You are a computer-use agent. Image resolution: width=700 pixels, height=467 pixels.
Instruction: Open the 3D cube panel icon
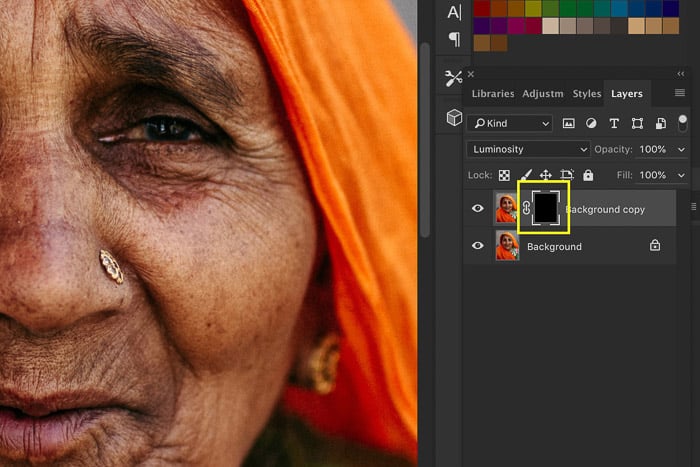point(454,117)
